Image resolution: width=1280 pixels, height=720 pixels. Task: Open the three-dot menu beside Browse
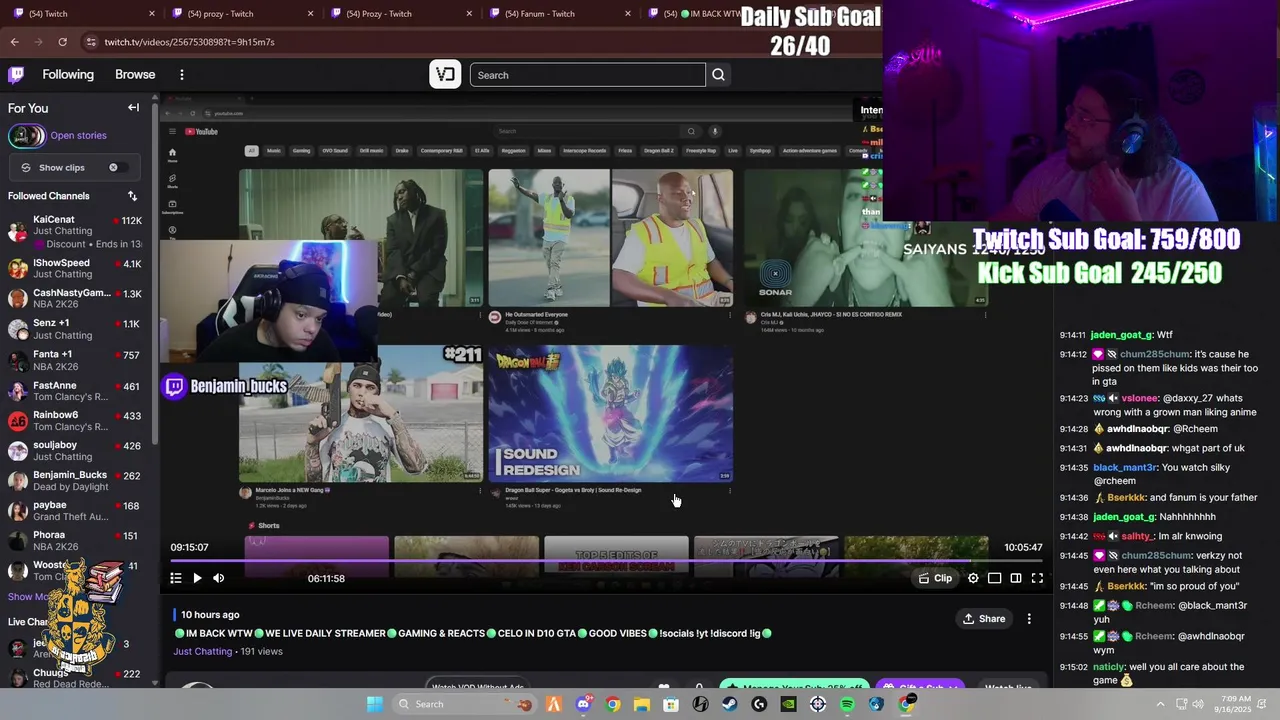pyautogui.click(x=181, y=75)
